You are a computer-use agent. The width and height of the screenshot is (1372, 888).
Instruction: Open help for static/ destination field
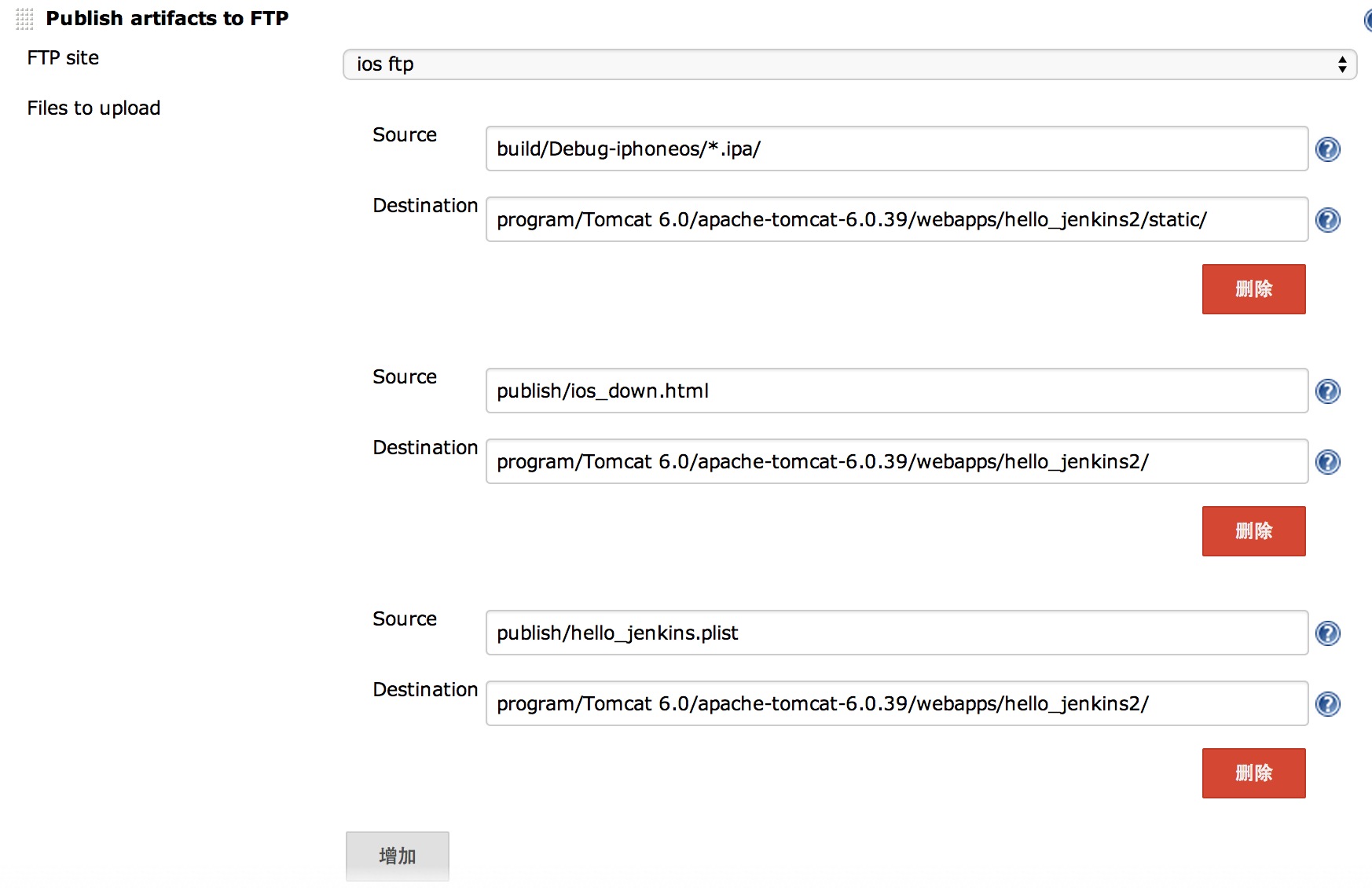click(x=1327, y=220)
